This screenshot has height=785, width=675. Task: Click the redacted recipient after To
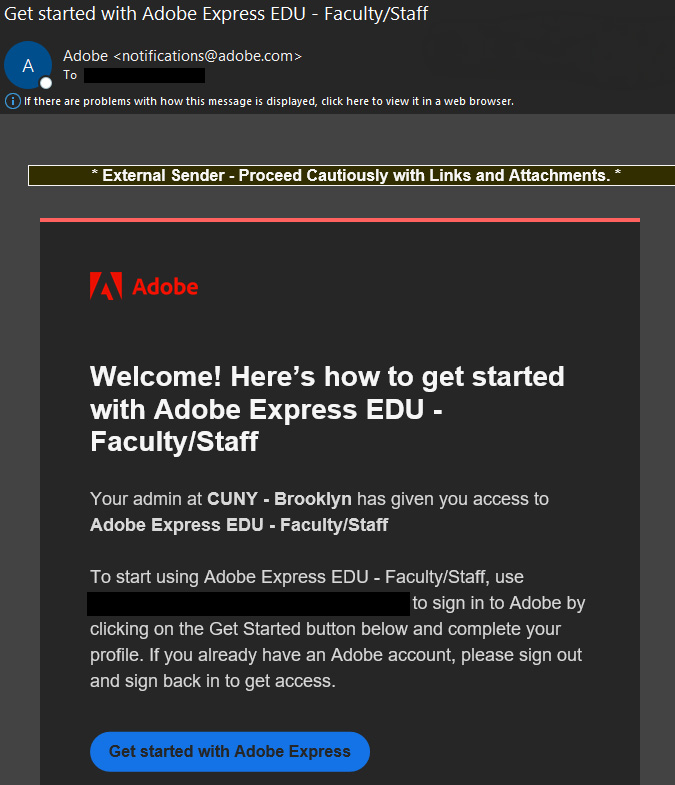[x=144, y=75]
